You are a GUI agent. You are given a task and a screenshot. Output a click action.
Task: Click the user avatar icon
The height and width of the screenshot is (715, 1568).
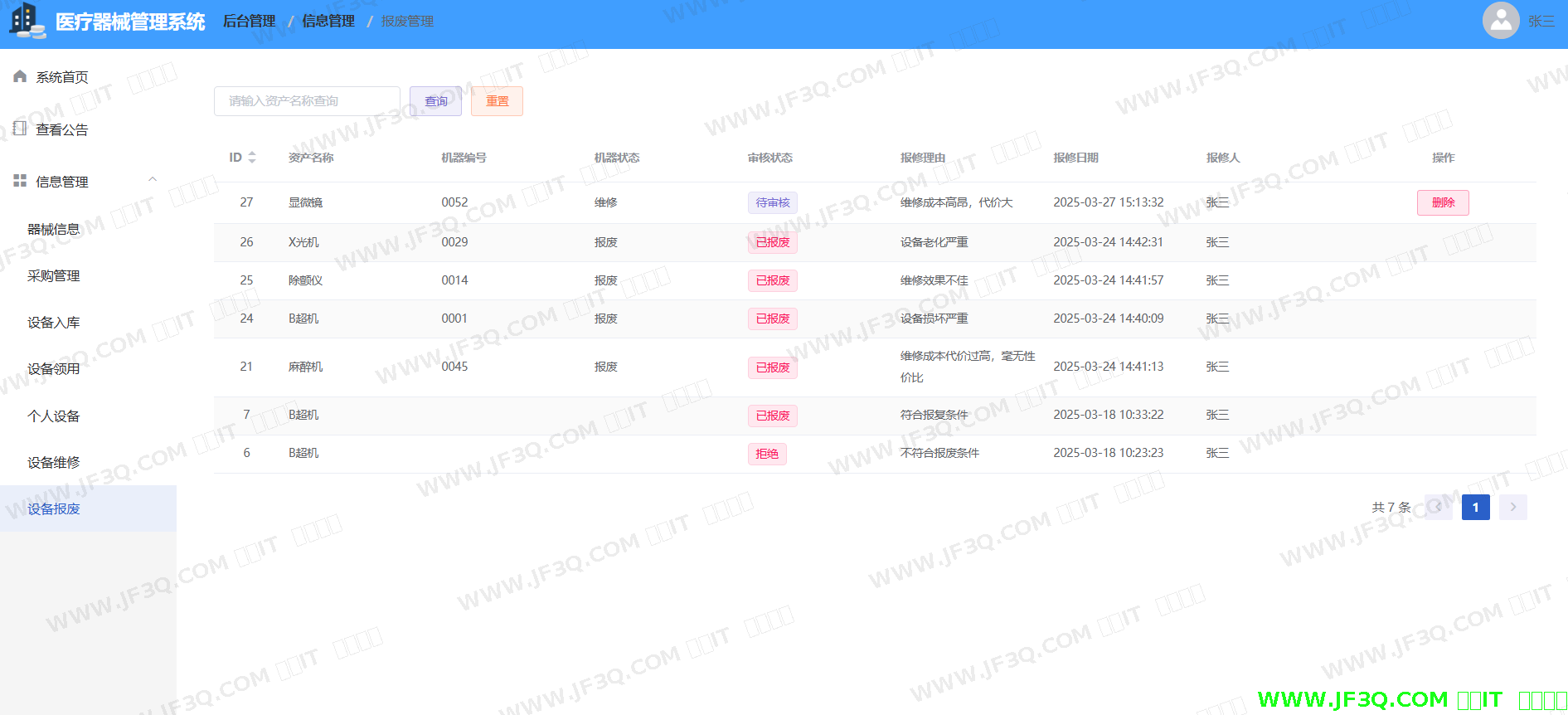(x=1500, y=21)
